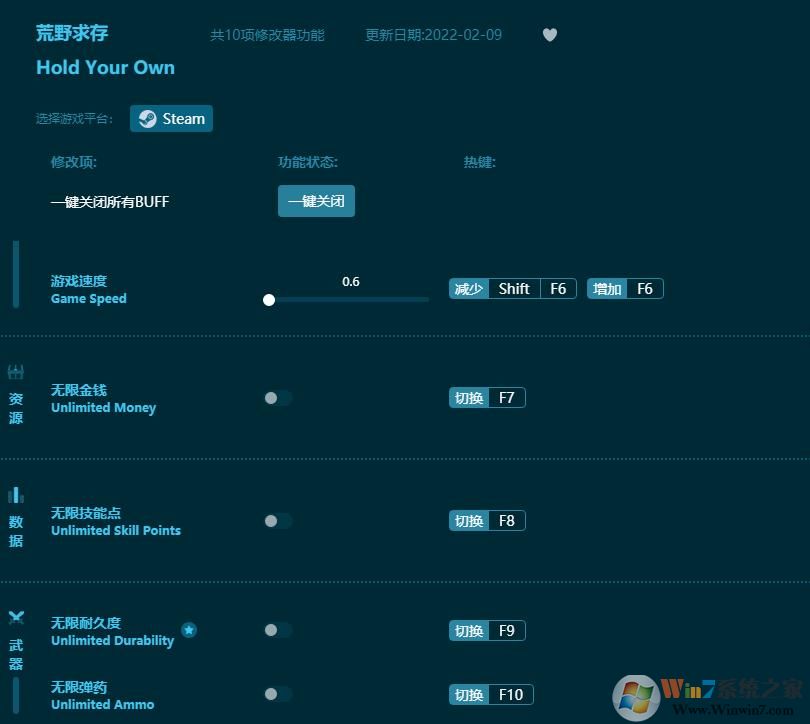The width and height of the screenshot is (810, 724).
Task: Click 共10项修改器功能 text
Action: tap(267, 35)
